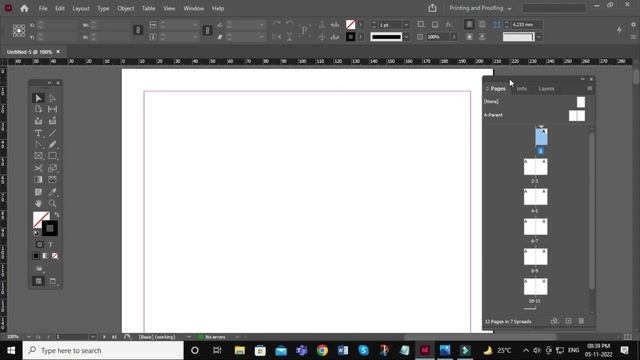Open Printing and Proofing workspace dropdown

(480, 8)
